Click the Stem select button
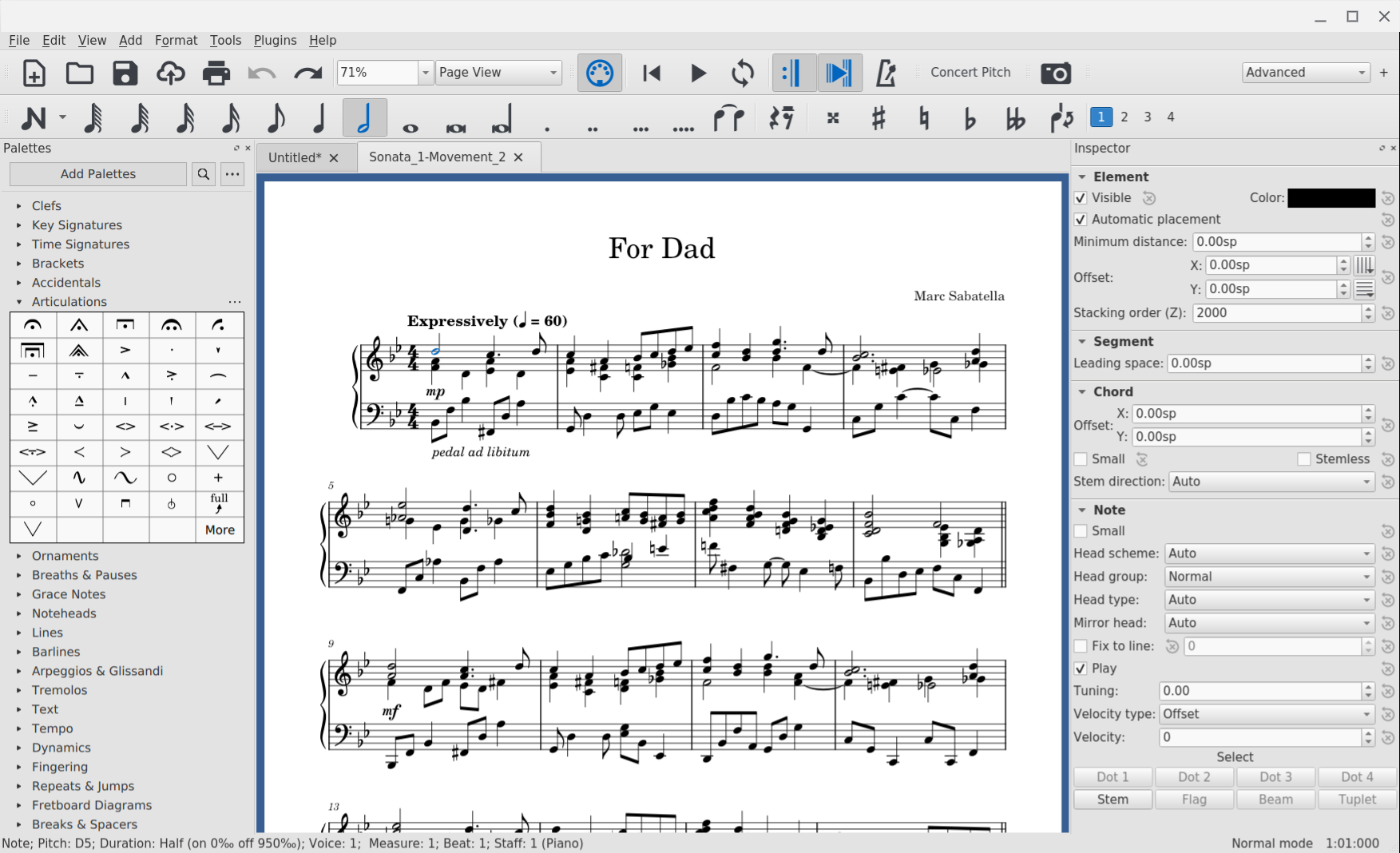 (1112, 799)
